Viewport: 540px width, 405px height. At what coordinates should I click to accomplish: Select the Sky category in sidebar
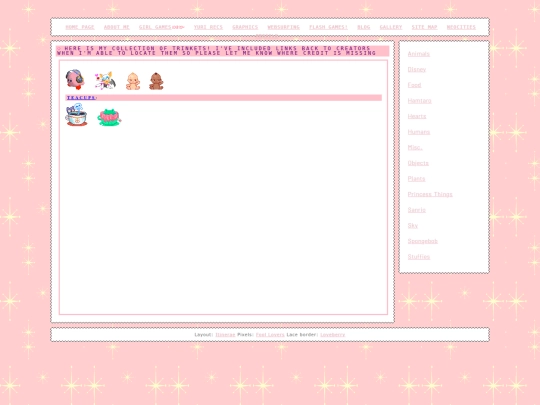point(413,226)
